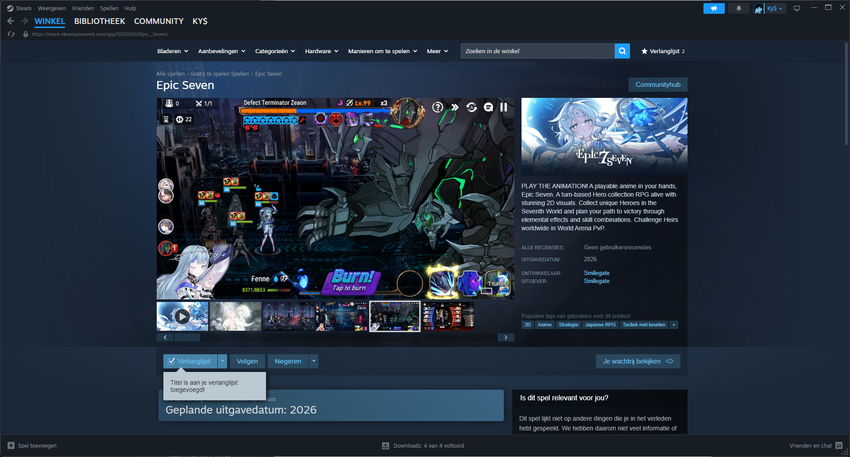
Task: Select the WINKEL tab
Action: click(x=50, y=21)
